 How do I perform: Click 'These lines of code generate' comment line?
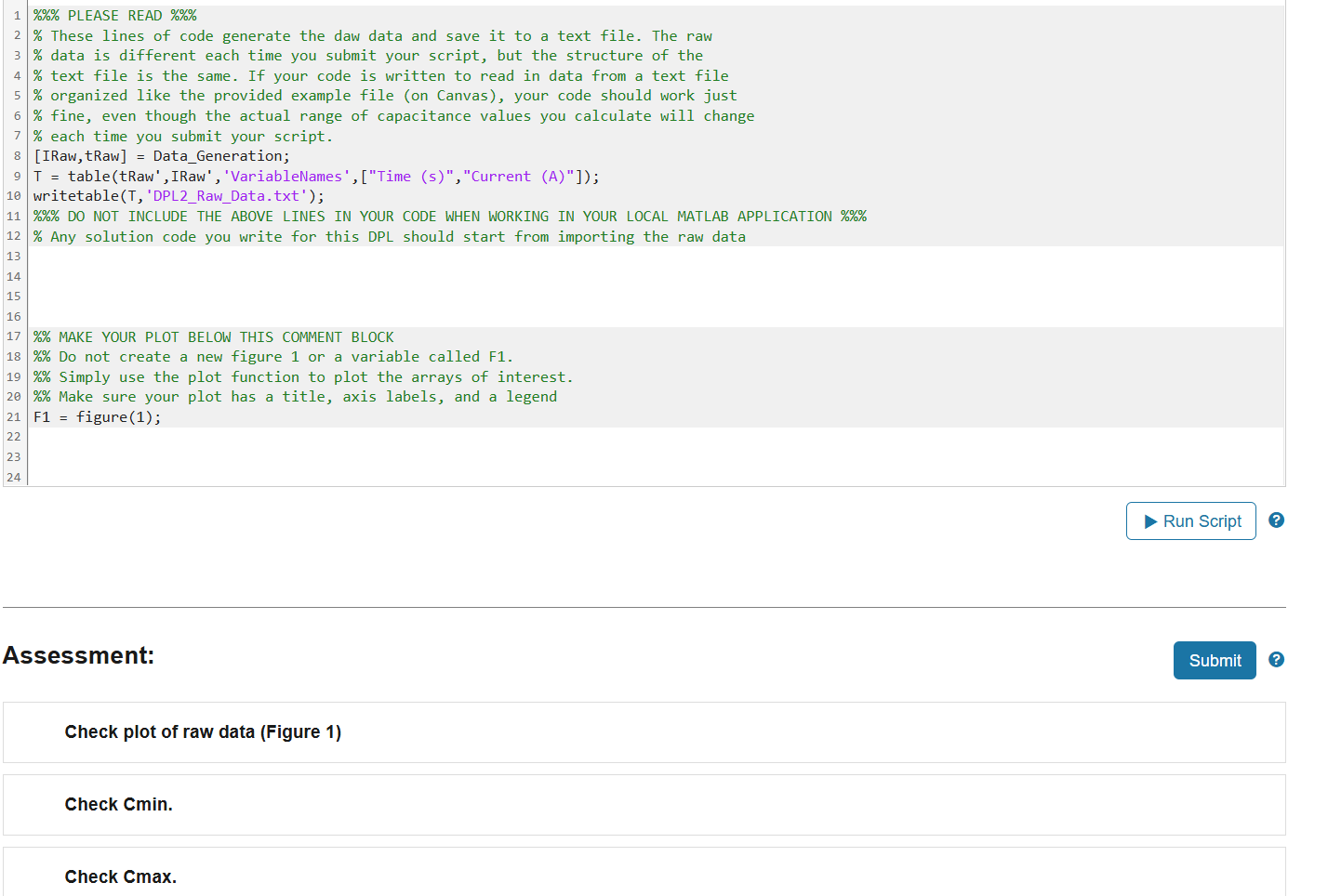pos(373,36)
